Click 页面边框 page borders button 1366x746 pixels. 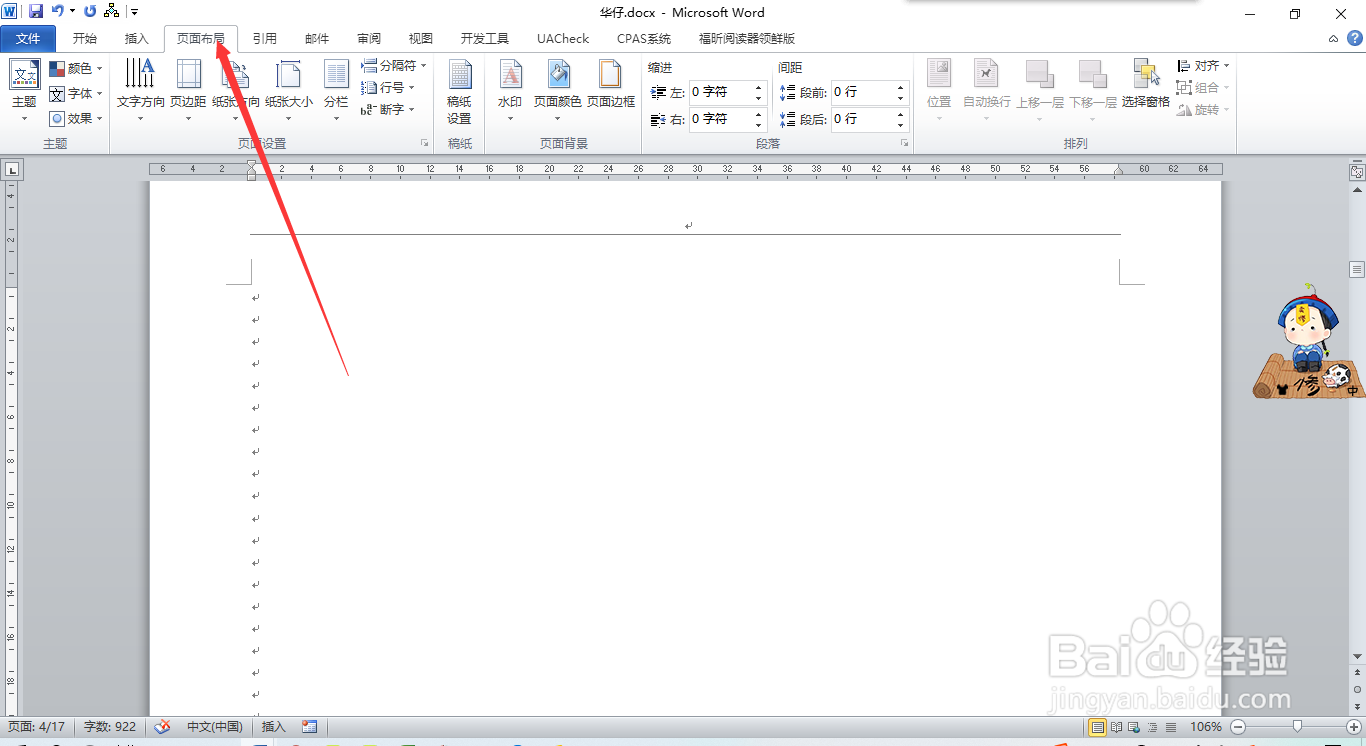pyautogui.click(x=611, y=85)
